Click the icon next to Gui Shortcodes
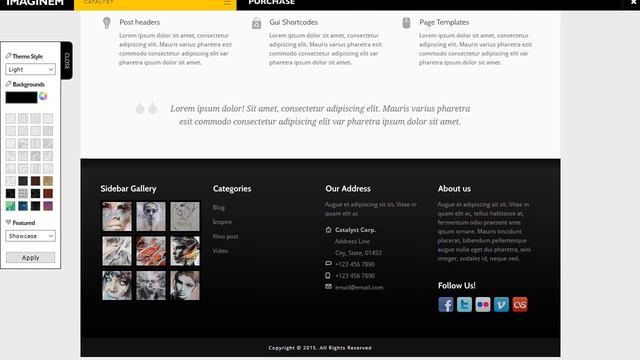This screenshot has height=360, width=640. pyautogui.click(x=256, y=23)
